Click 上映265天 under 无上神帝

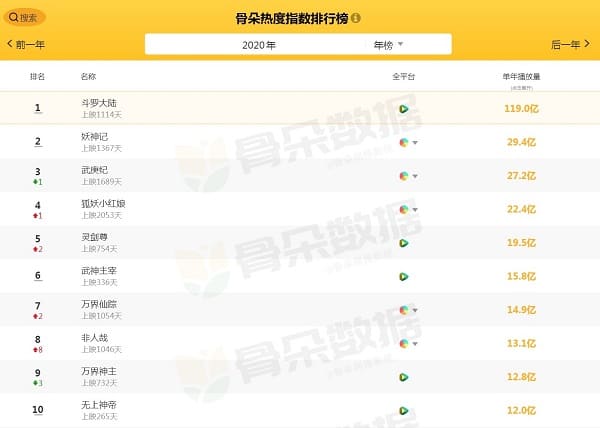(x=99, y=417)
